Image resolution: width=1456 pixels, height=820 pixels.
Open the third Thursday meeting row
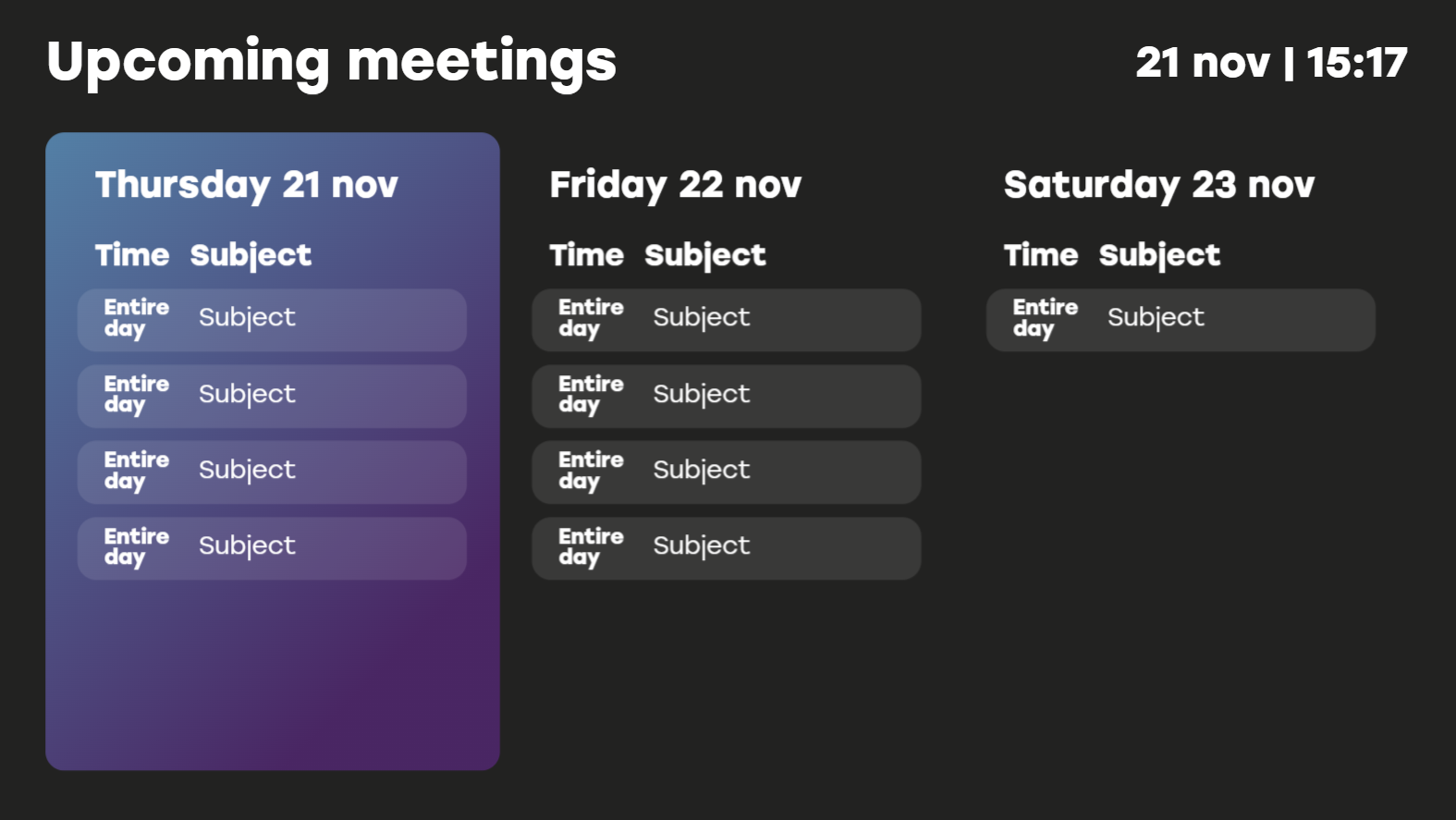pyautogui.click(x=272, y=472)
